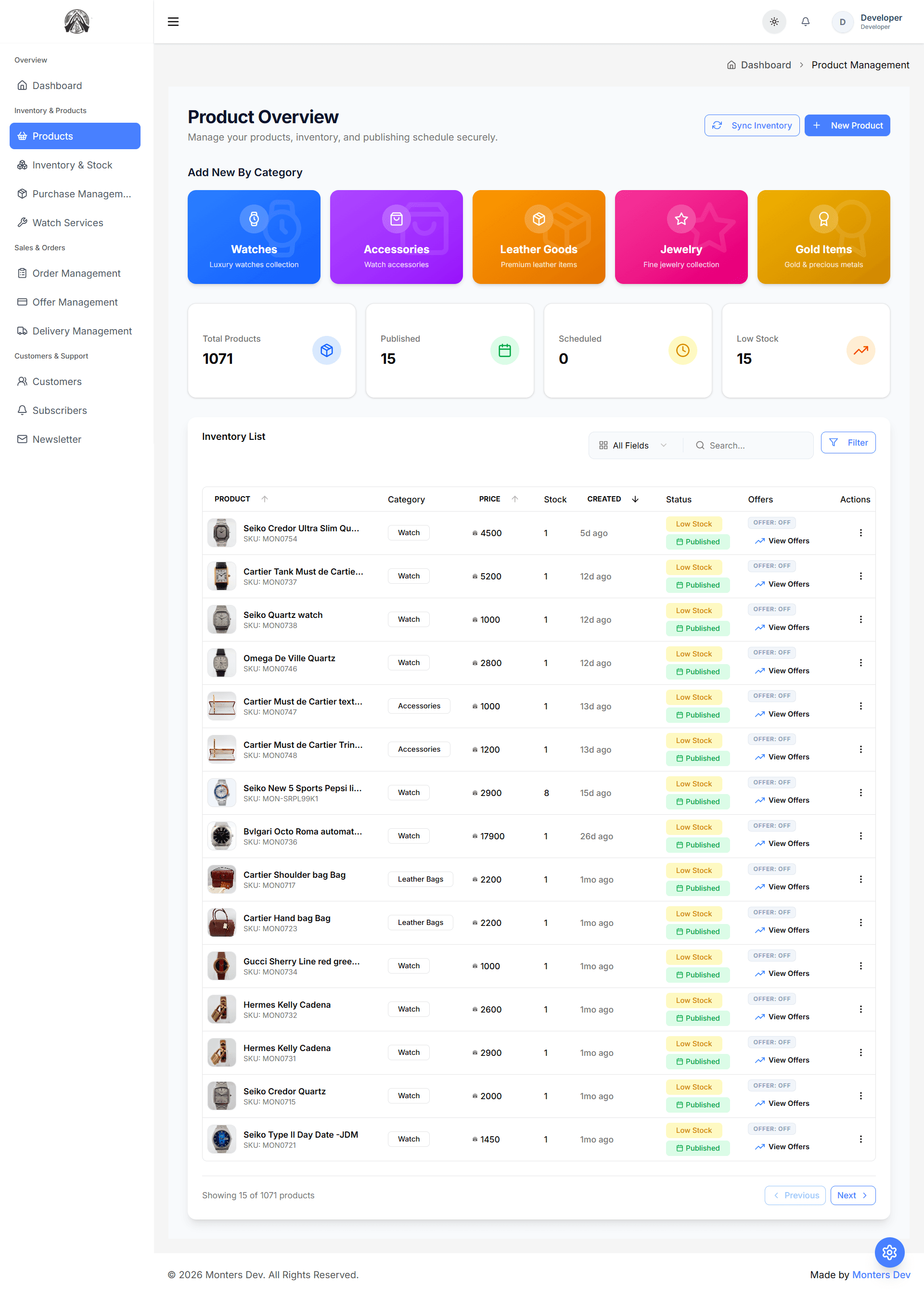Open actions kebab menu for Seiko Quartz watch
This screenshot has height=1296, width=924.
[861, 619]
